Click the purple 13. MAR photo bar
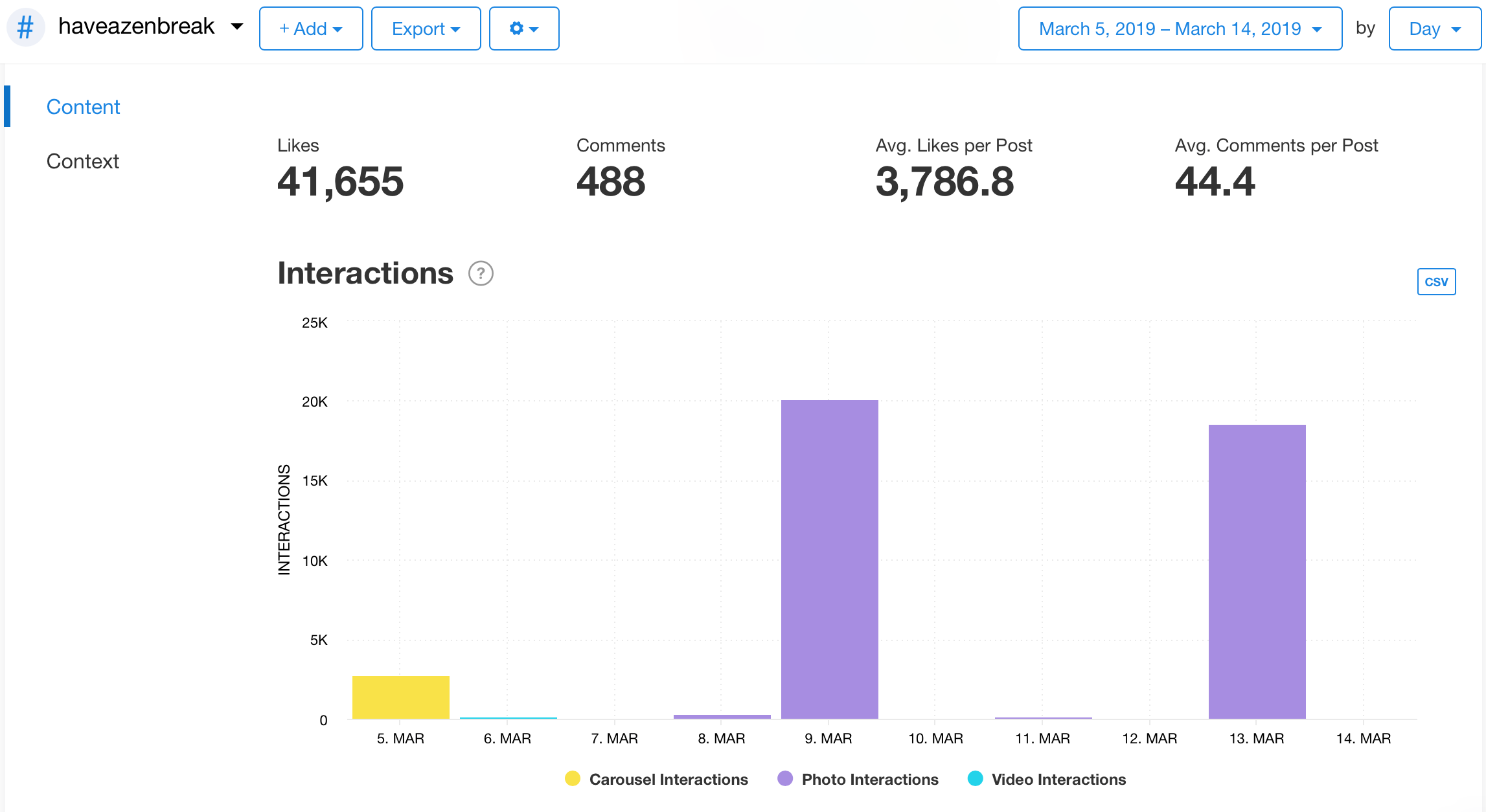The height and width of the screenshot is (812, 1486). pyautogui.click(x=1257, y=571)
